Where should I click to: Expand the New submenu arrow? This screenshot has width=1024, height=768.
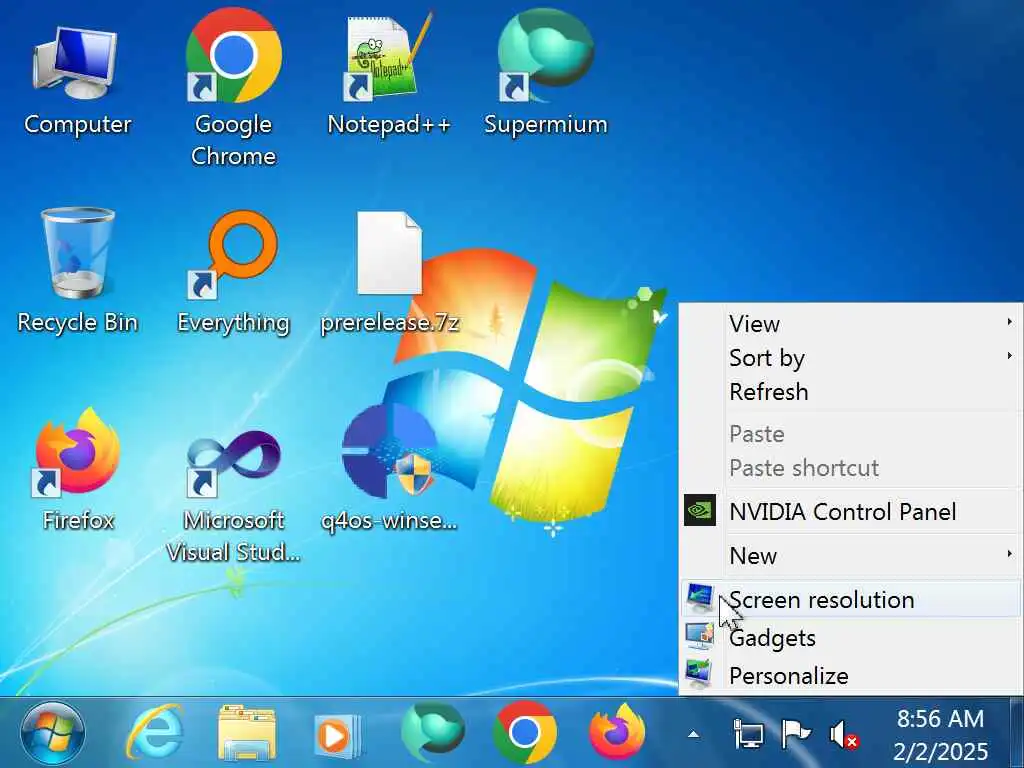(1009, 554)
